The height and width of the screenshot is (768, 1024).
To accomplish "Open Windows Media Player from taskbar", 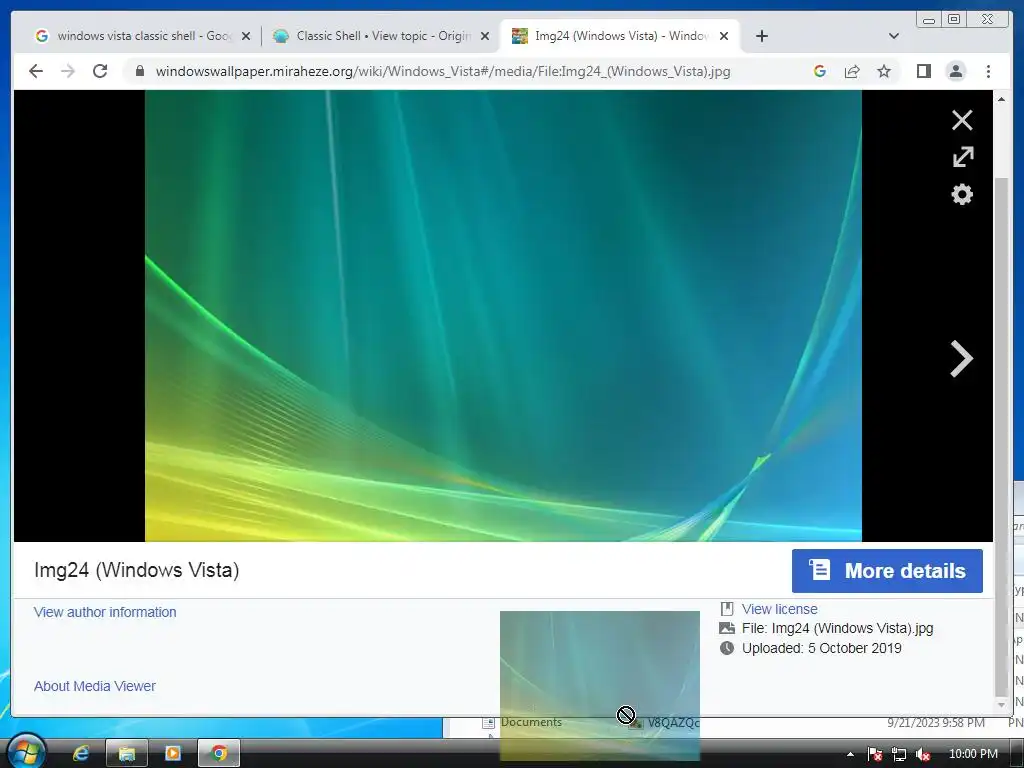I will click(x=172, y=754).
